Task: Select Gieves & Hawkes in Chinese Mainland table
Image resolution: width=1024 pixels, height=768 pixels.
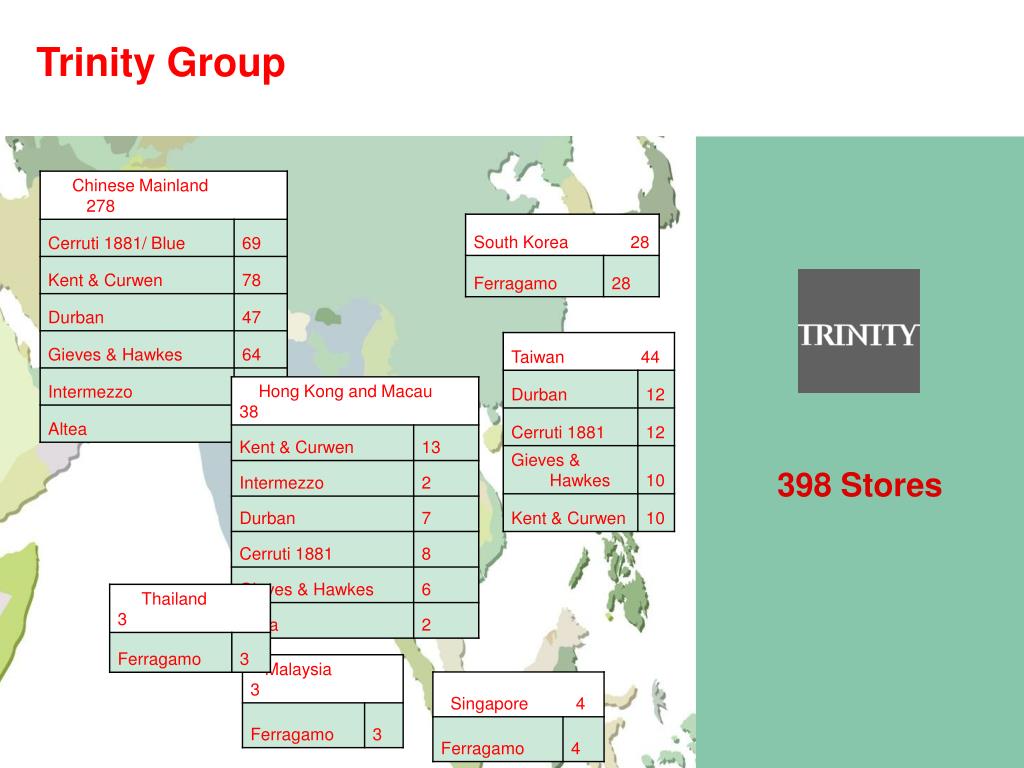Action: point(137,349)
